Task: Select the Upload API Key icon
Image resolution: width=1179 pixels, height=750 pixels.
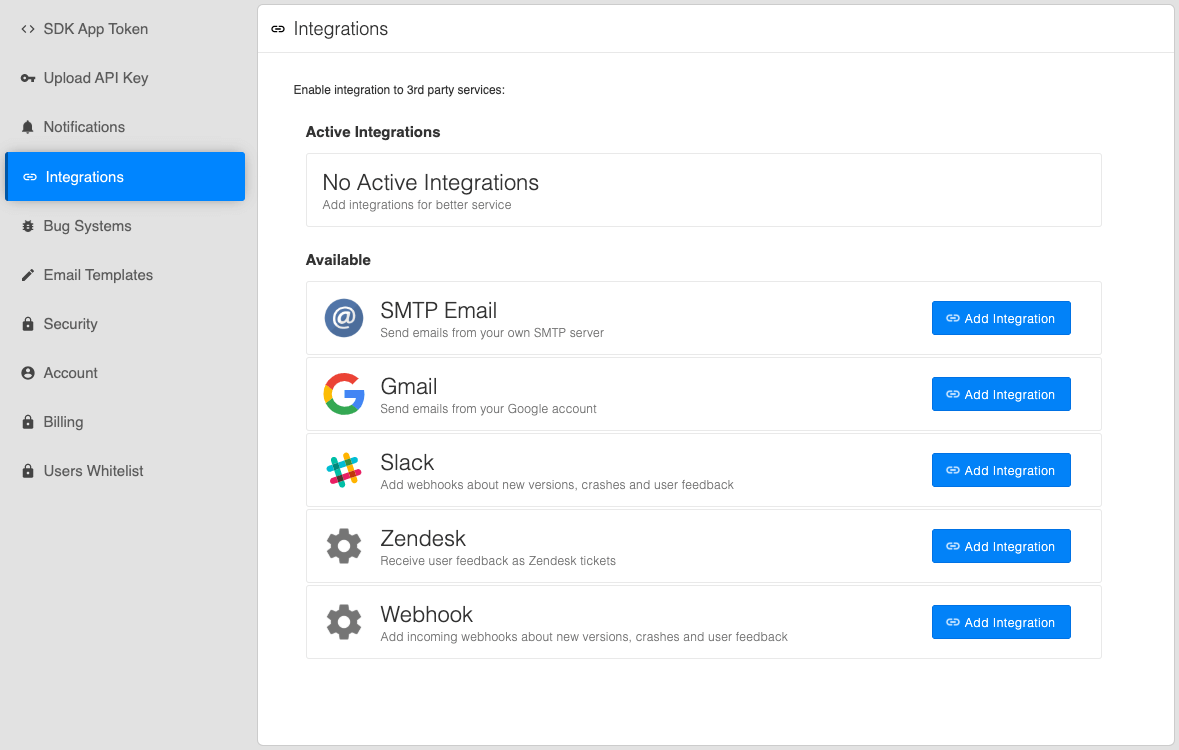Action: click(x=28, y=78)
